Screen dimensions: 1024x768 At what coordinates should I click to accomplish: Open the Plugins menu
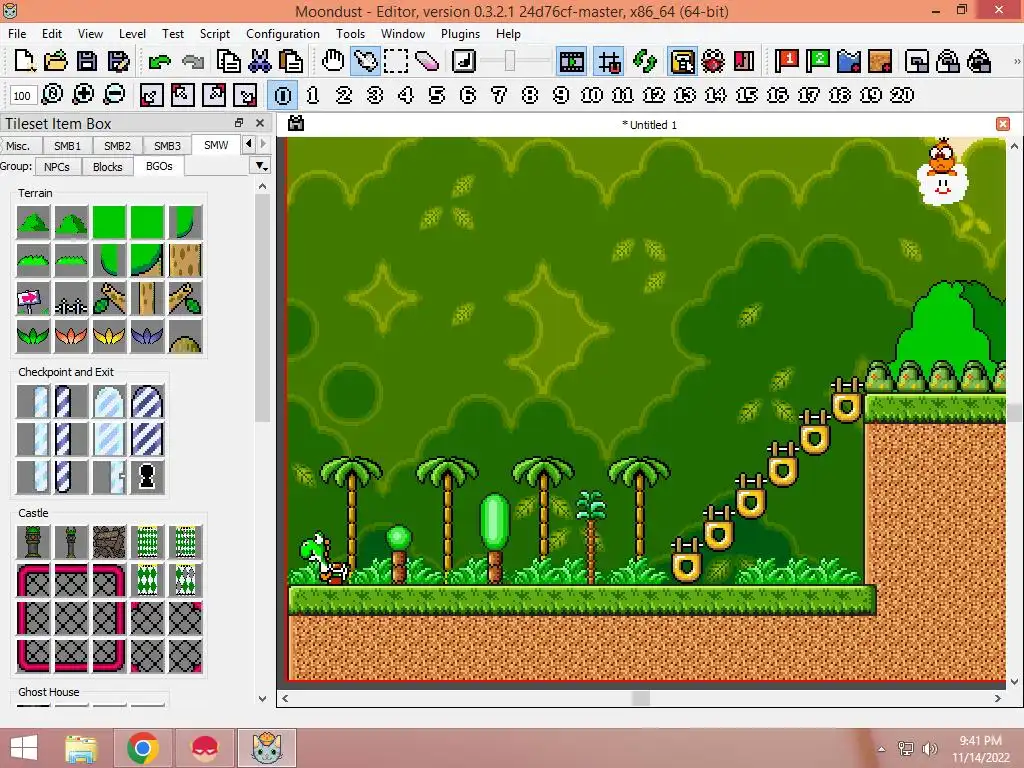460,33
